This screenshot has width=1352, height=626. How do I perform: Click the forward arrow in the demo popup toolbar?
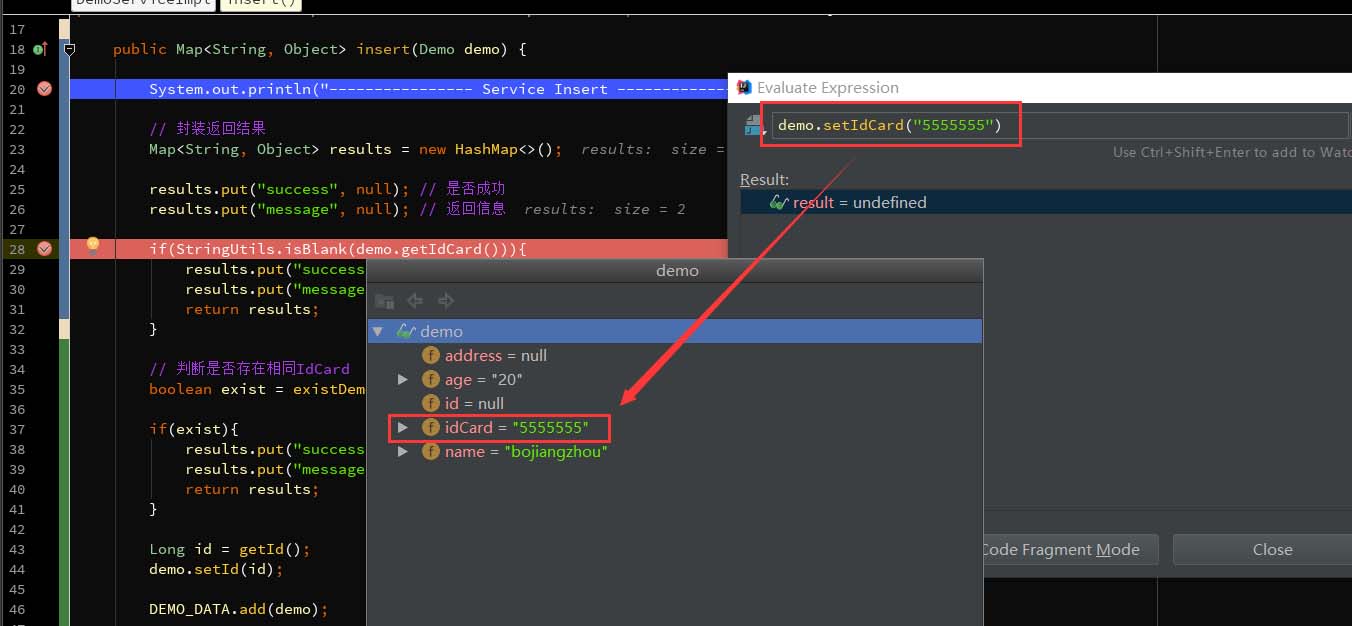tap(446, 300)
